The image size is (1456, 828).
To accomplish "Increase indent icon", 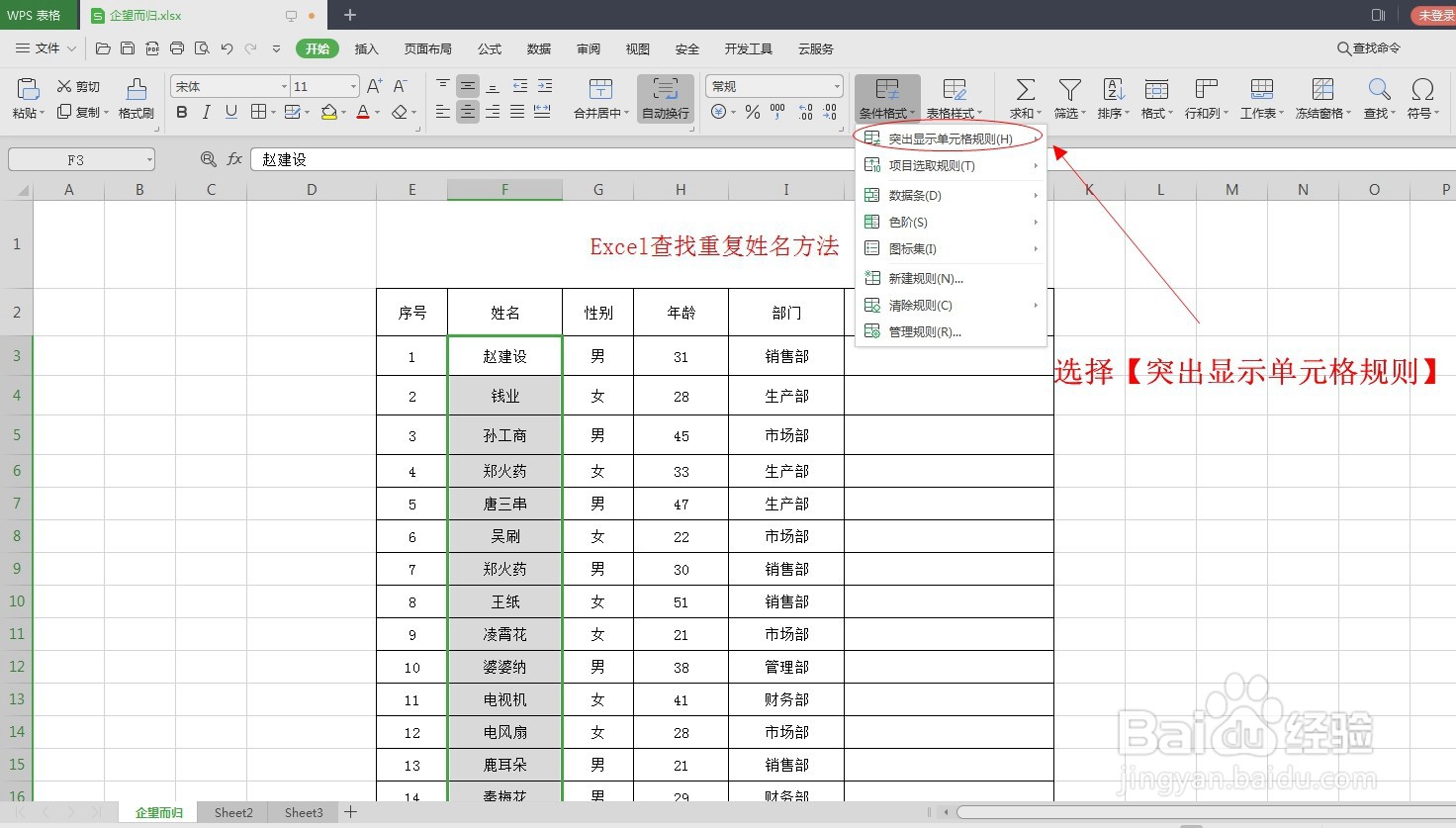I will pyautogui.click(x=544, y=86).
